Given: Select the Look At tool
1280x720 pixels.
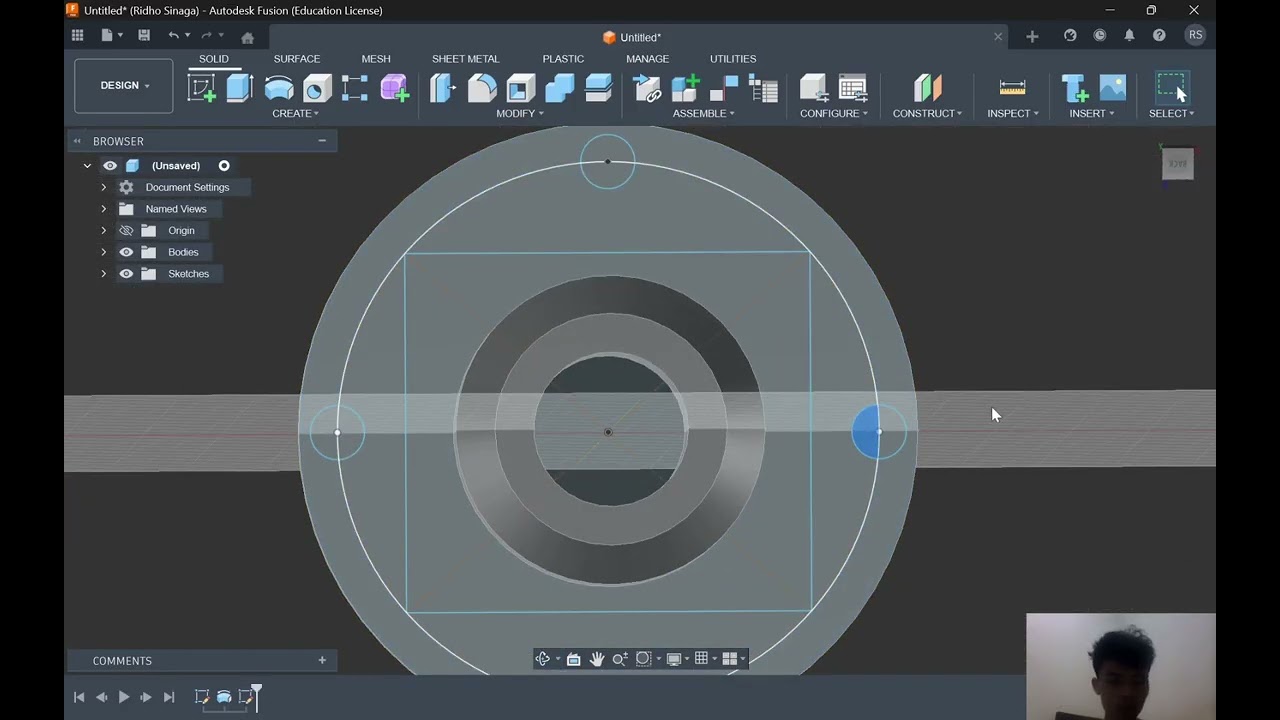Looking at the screenshot, I should (573, 659).
